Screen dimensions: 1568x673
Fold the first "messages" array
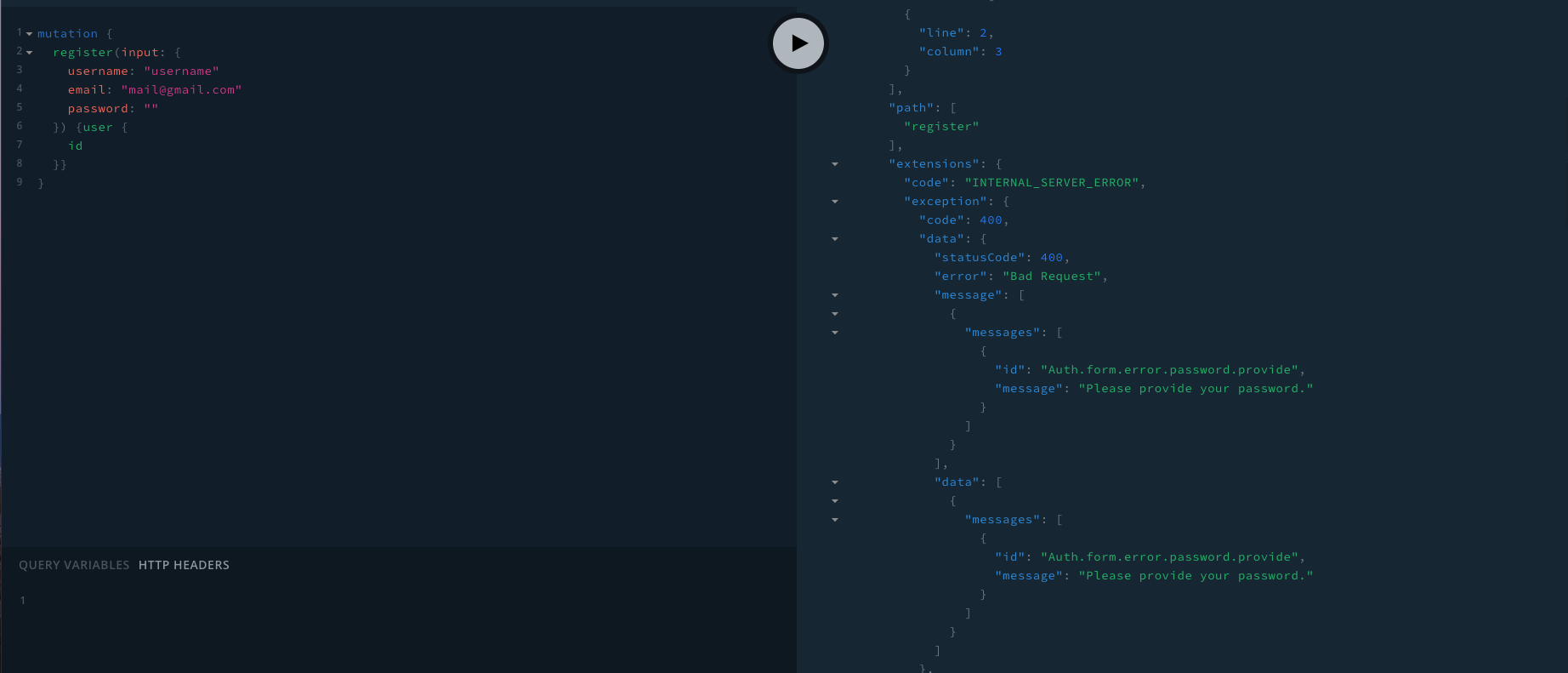tap(835, 333)
